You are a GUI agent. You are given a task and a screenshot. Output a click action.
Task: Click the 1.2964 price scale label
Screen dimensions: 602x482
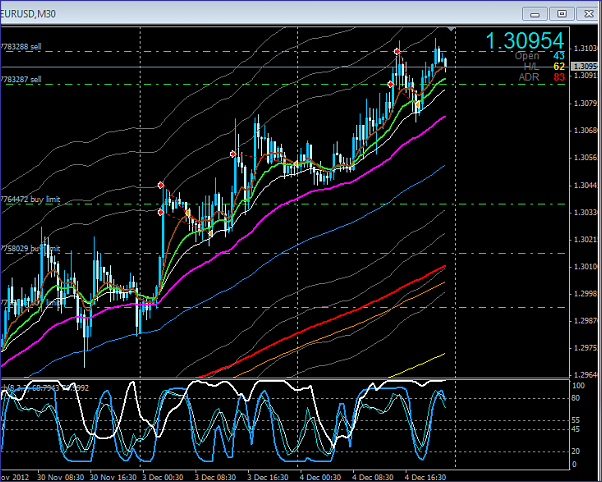click(x=585, y=375)
